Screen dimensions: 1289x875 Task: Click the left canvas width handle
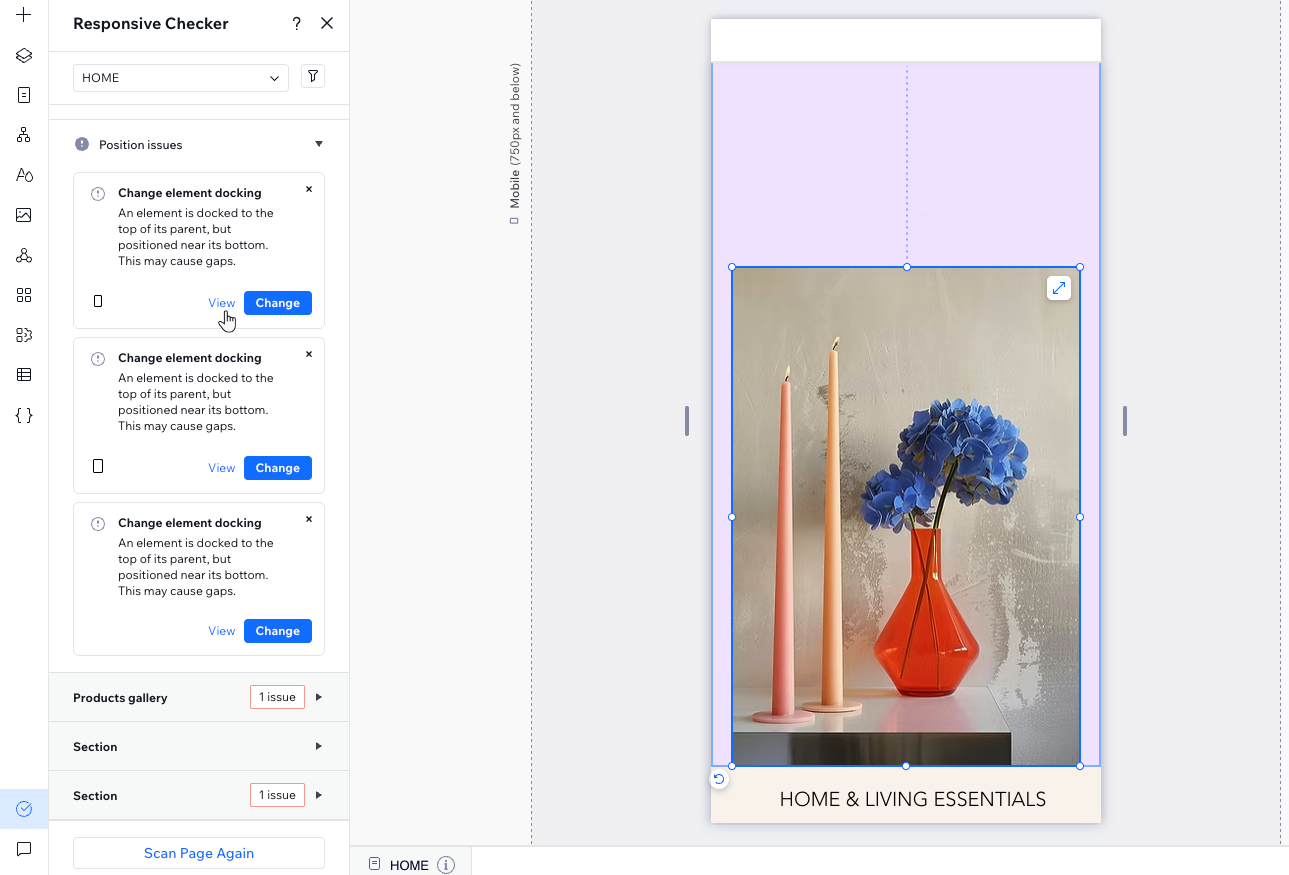[687, 421]
